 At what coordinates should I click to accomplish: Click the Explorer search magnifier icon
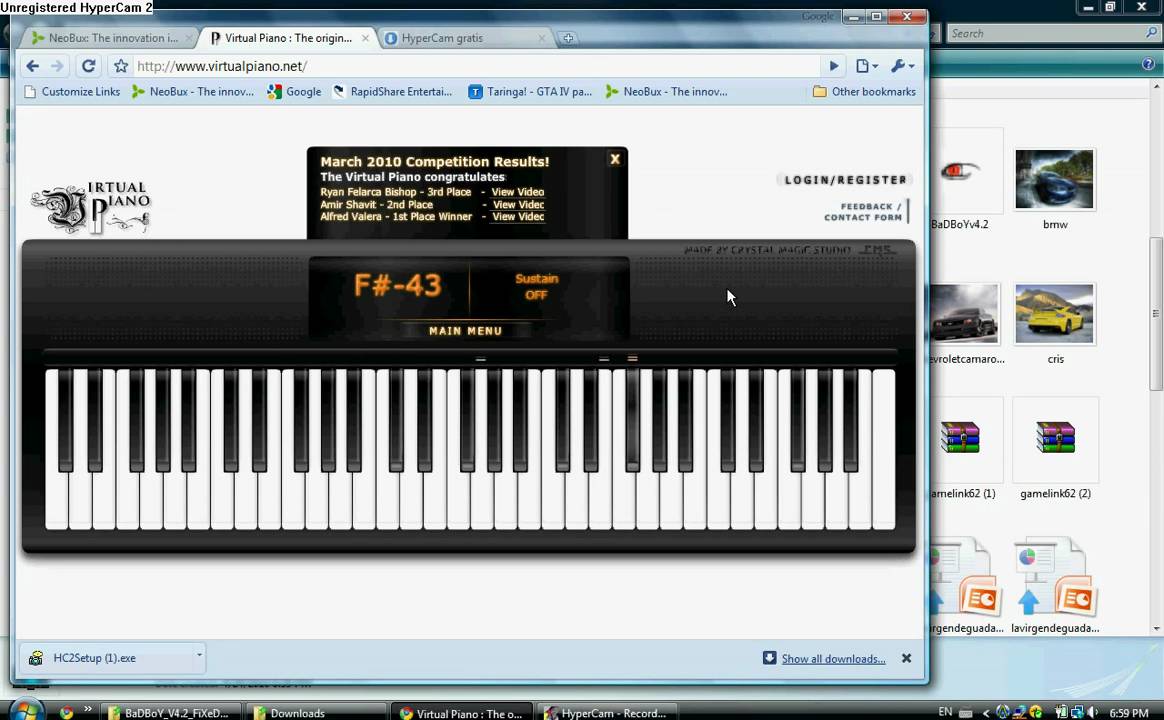coord(1151,33)
